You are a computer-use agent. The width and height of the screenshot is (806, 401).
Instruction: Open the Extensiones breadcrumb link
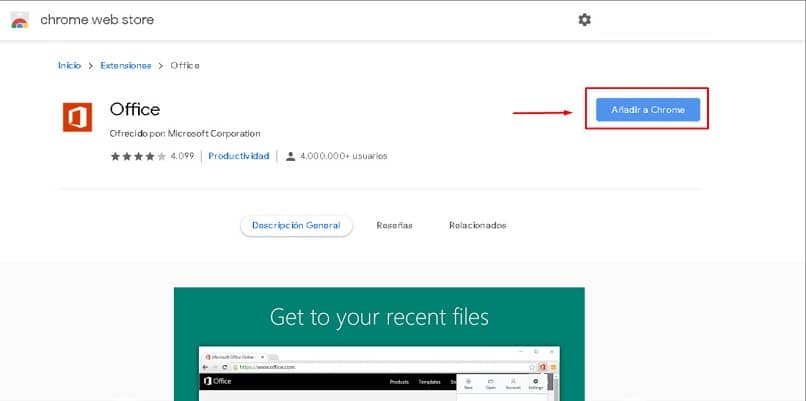click(126, 66)
